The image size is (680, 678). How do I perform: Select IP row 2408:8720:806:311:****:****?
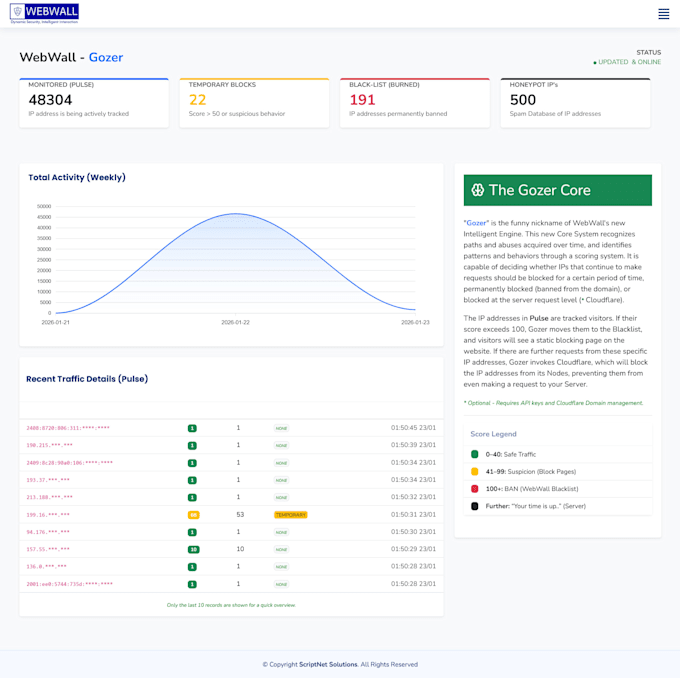click(231, 428)
